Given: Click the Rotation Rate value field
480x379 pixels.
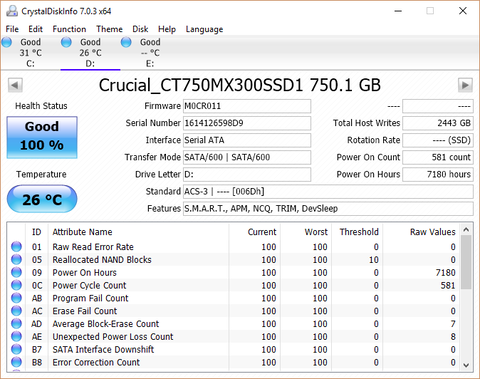Looking at the screenshot, I should [x=438, y=140].
